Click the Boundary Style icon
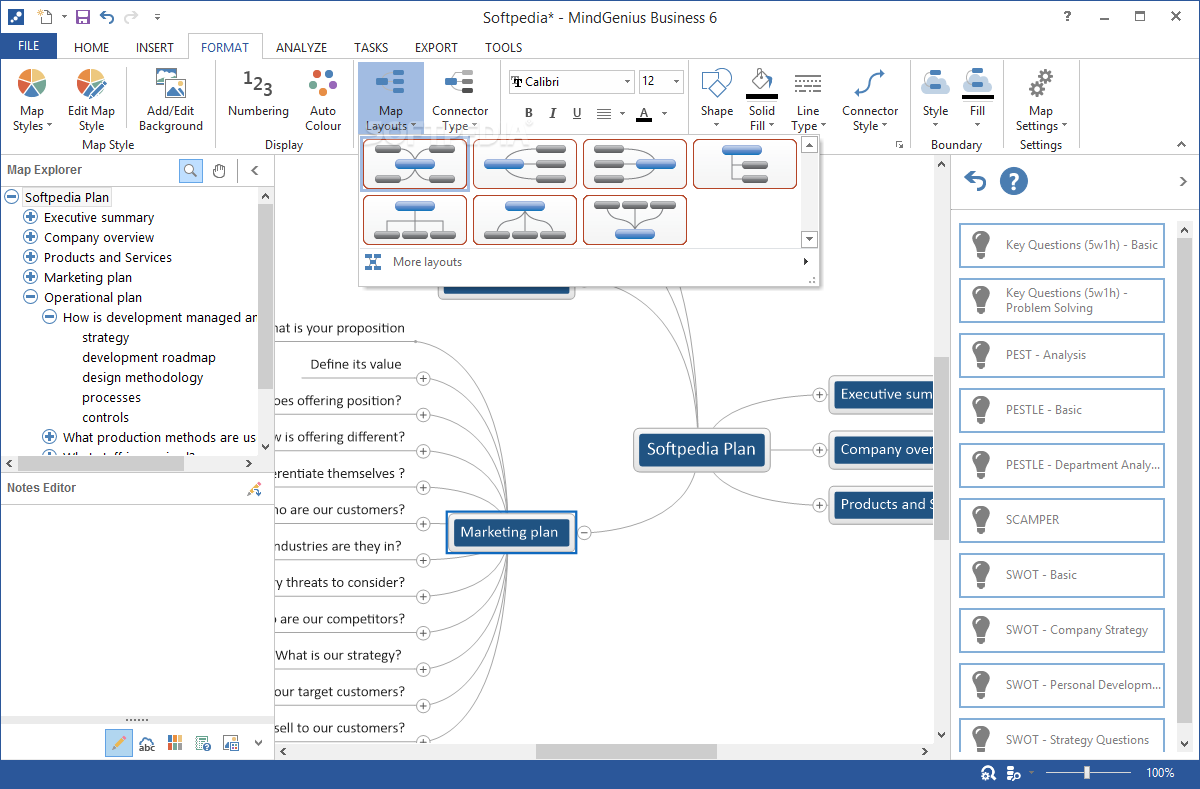Viewport: 1200px width, 789px height. coord(936,82)
